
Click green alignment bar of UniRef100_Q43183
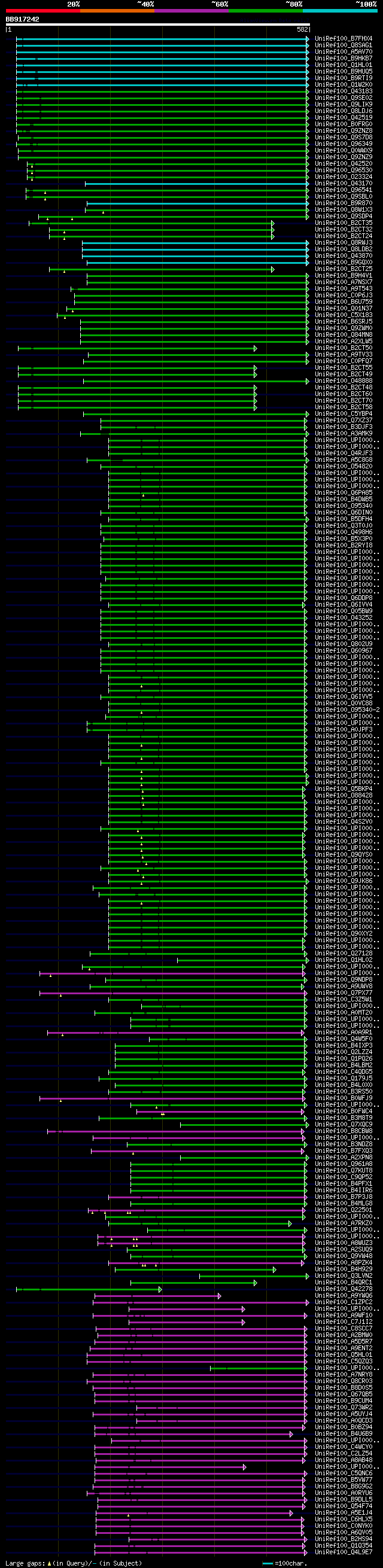162,92
